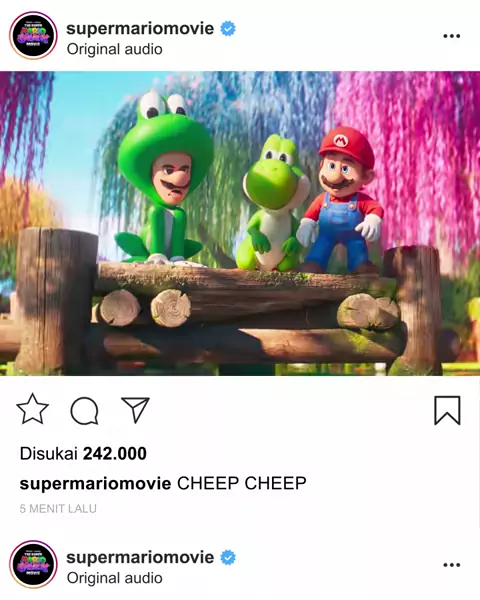This screenshot has height=600, width=480.
Task: Save post with the bookmark icon
Action: 447,410
